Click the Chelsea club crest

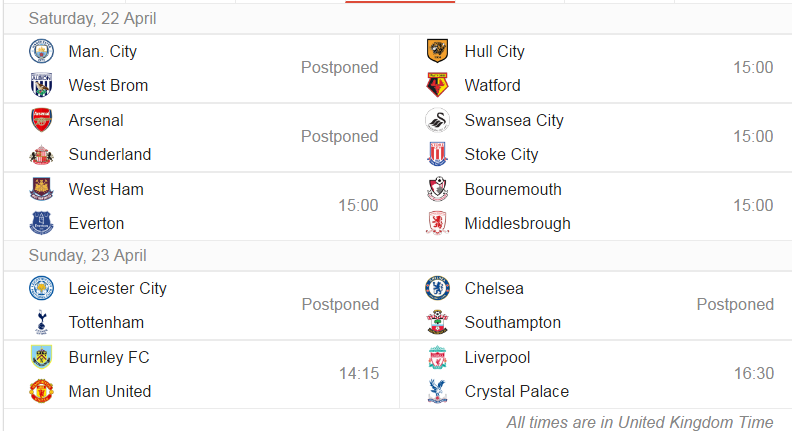pyautogui.click(x=437, y=288)
